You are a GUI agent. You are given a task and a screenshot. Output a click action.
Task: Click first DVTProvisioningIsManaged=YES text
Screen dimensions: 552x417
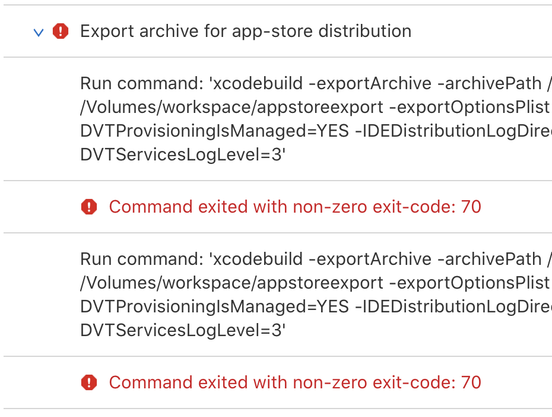pyautogui.click(x=214, y=131)
